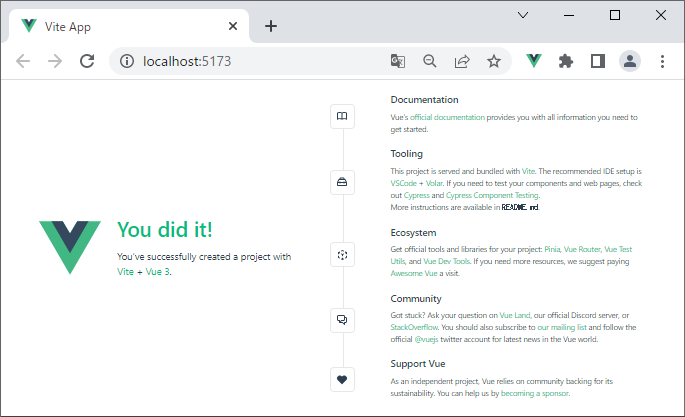View site information icon in address bar
685x417 pixels.
tap(127, 61)
